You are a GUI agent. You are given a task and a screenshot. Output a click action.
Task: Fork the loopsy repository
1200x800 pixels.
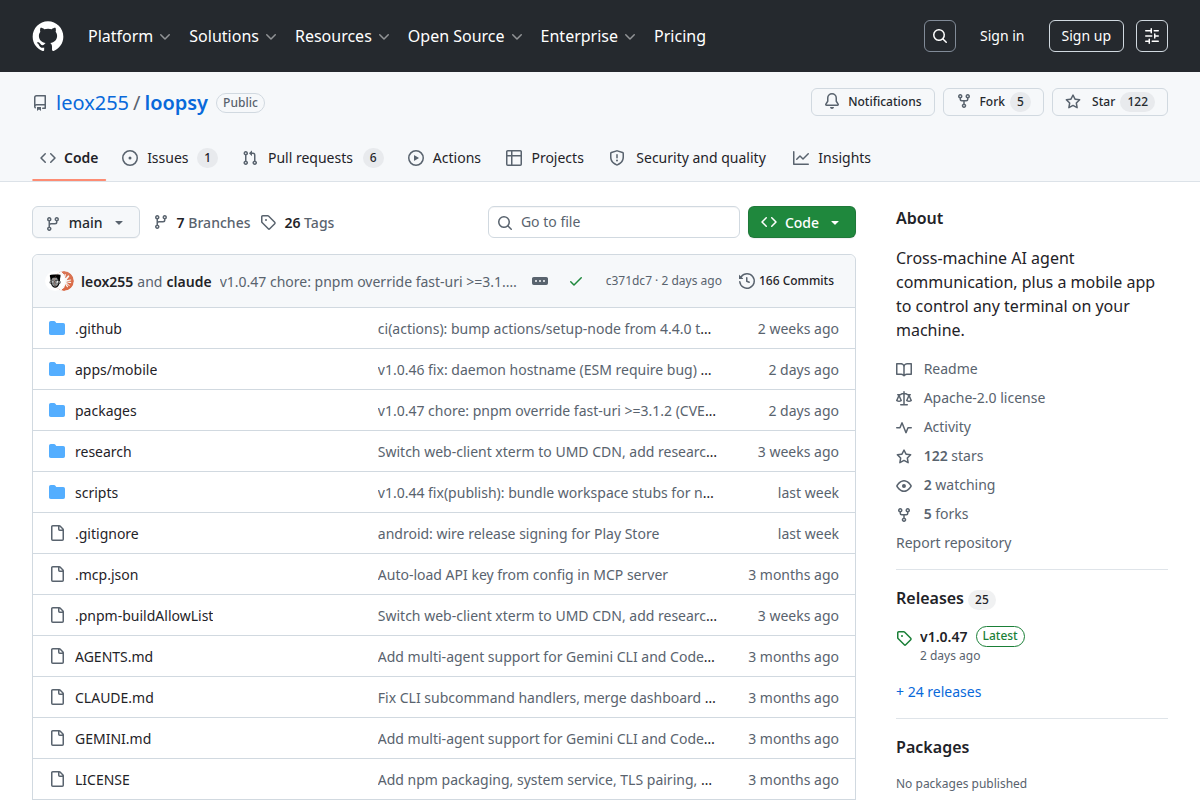[x=993, y=102]
